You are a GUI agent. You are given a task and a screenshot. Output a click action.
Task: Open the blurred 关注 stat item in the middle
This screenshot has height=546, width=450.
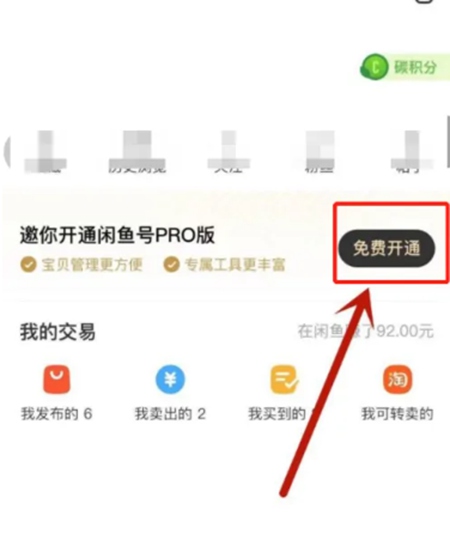click(x=228, y=152)
